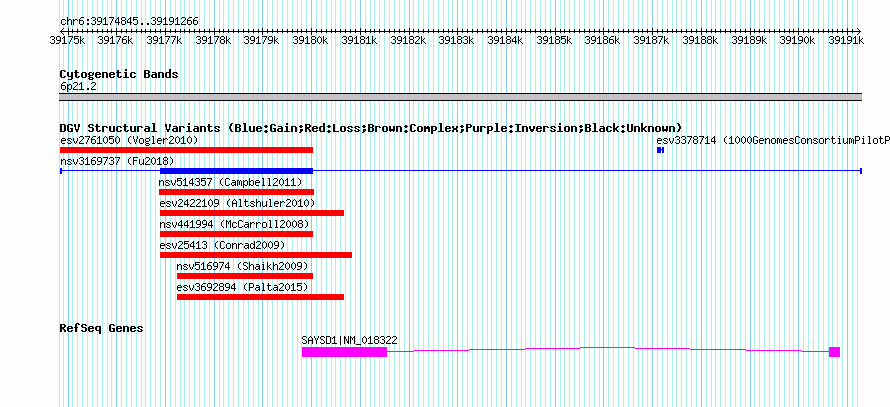Viewport: 890px width, 407px height.
Task: Open the SAYSD1|NM_018322 gene label
Action: (x=350, y=340)
